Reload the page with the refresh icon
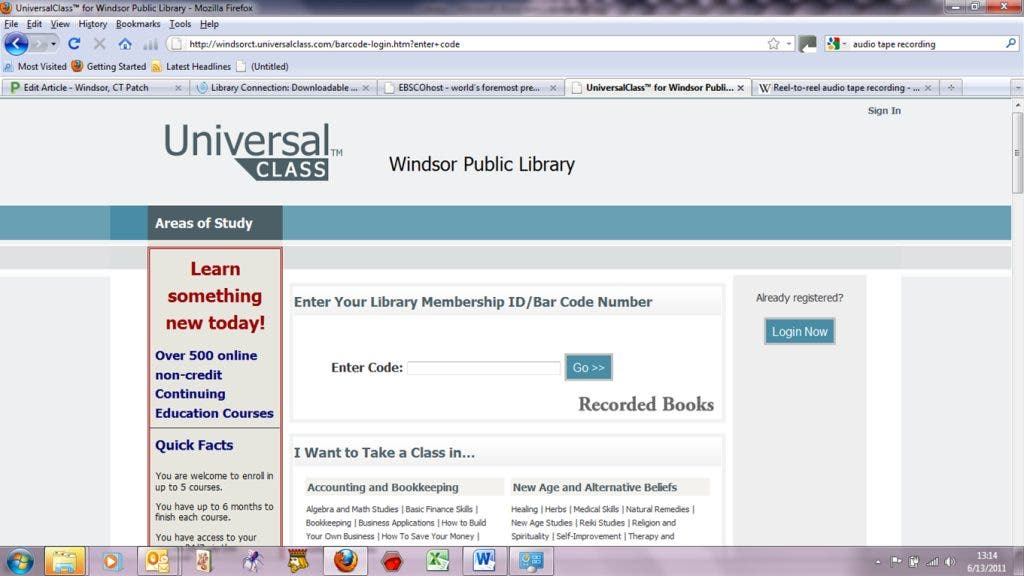 [74, 44]
